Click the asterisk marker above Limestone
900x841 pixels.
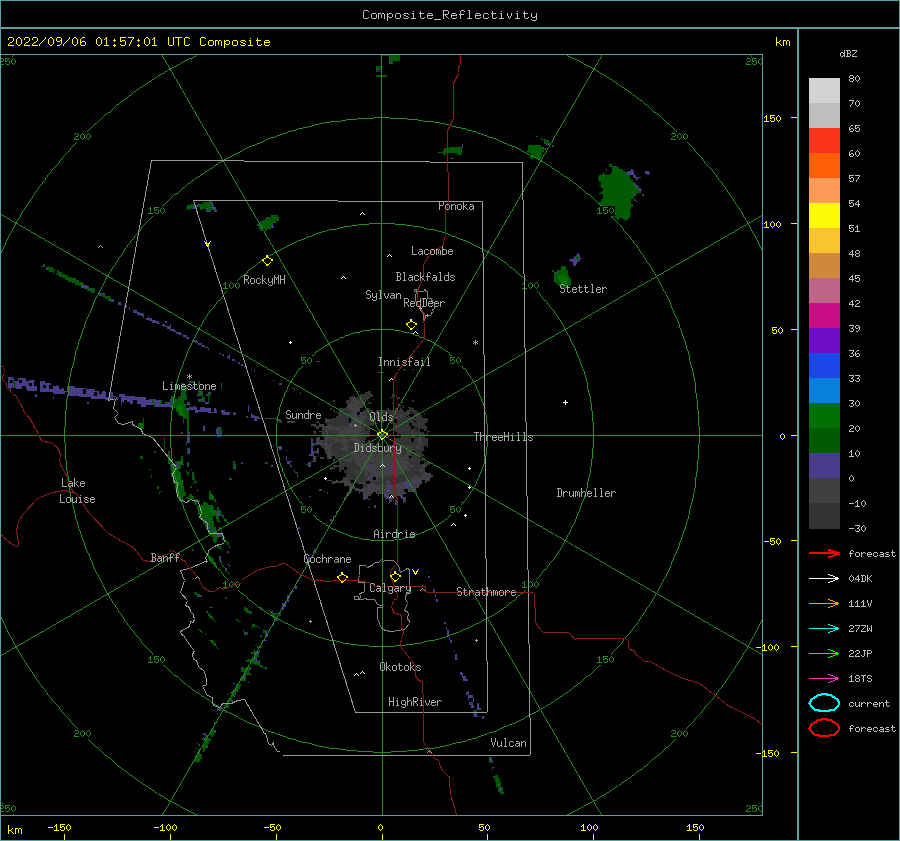[x=189, y=377]
